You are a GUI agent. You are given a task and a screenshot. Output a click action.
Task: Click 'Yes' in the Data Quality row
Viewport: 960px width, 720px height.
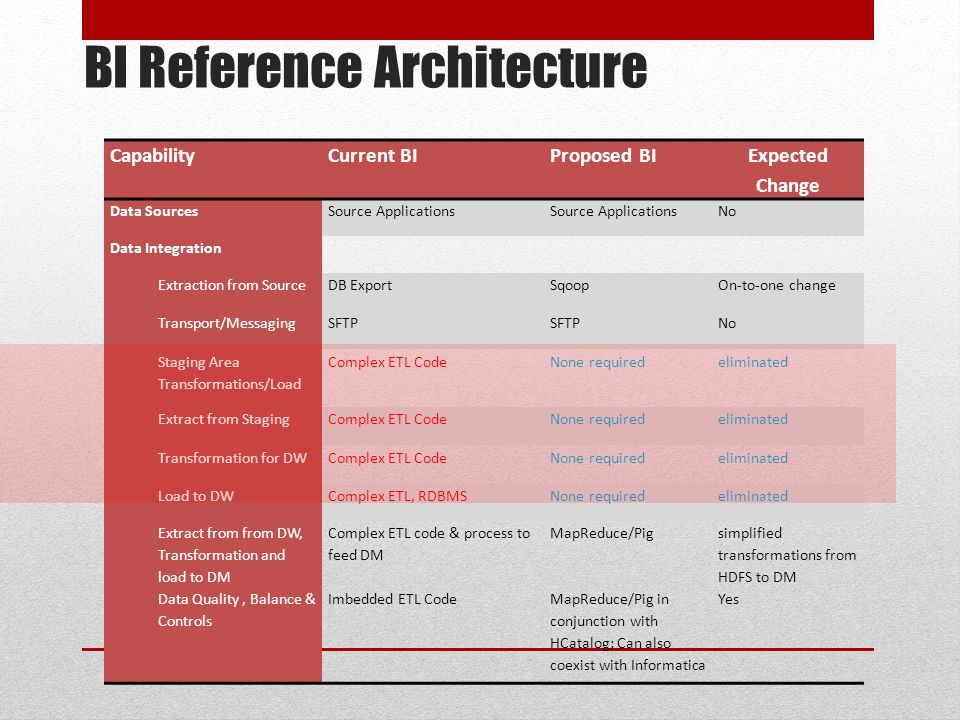point(728,599)
